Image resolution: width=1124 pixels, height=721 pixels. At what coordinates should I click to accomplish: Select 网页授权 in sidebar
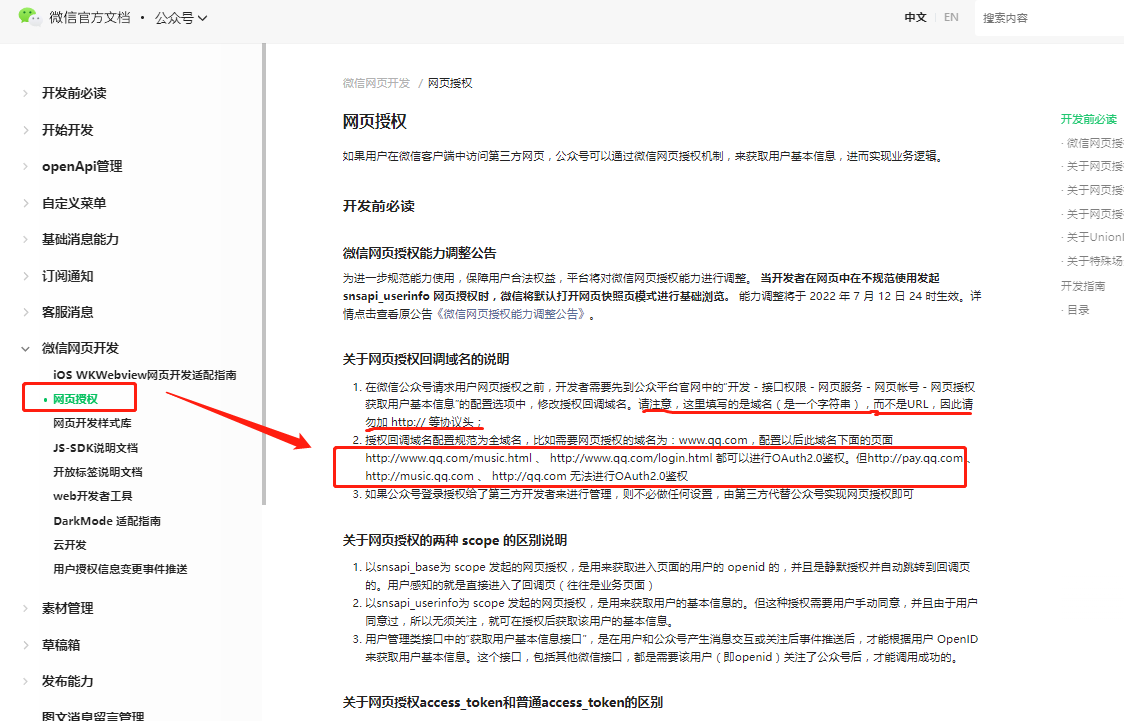click(75, 399)
